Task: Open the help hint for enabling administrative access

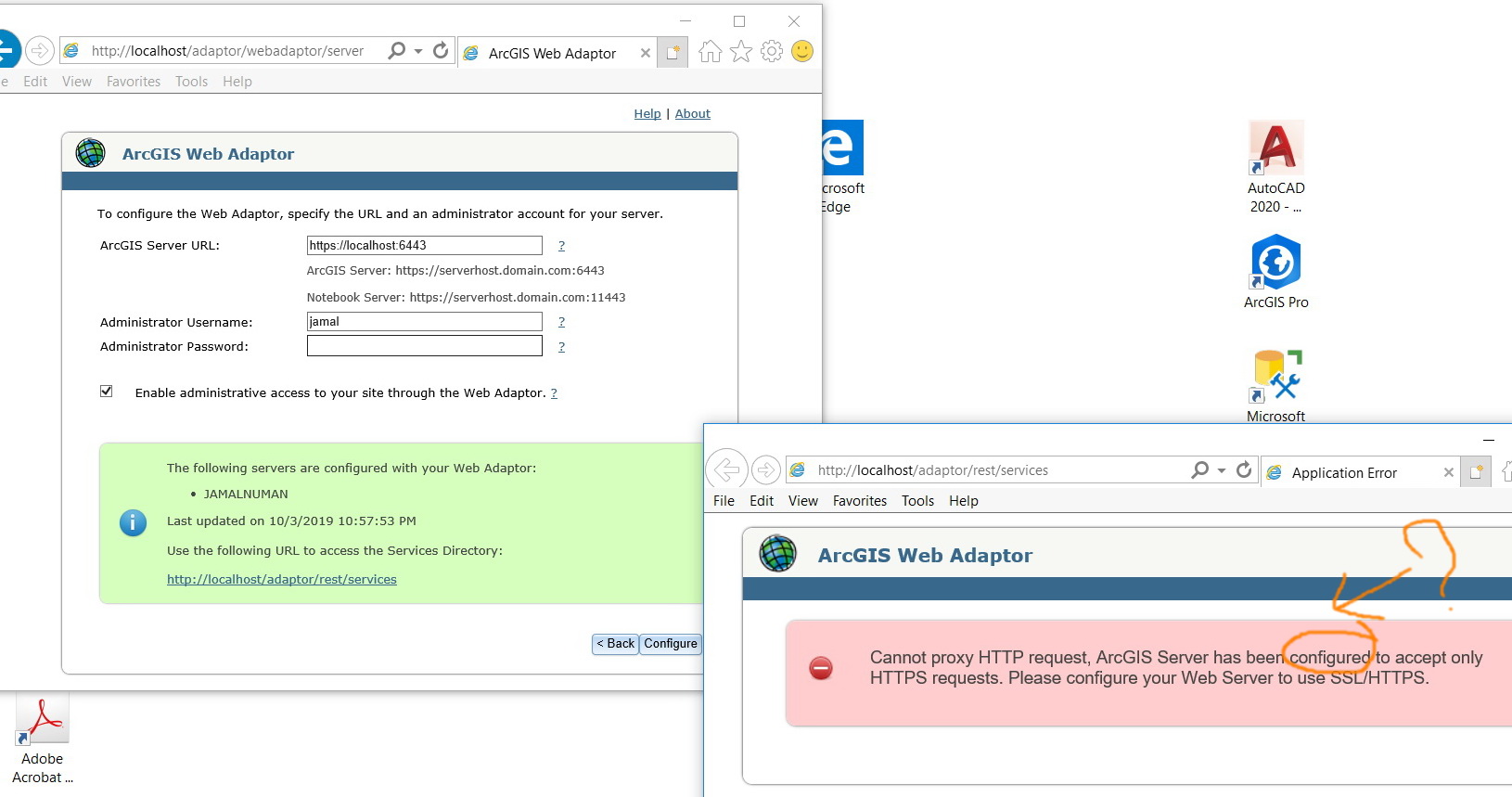Action: 554,393
